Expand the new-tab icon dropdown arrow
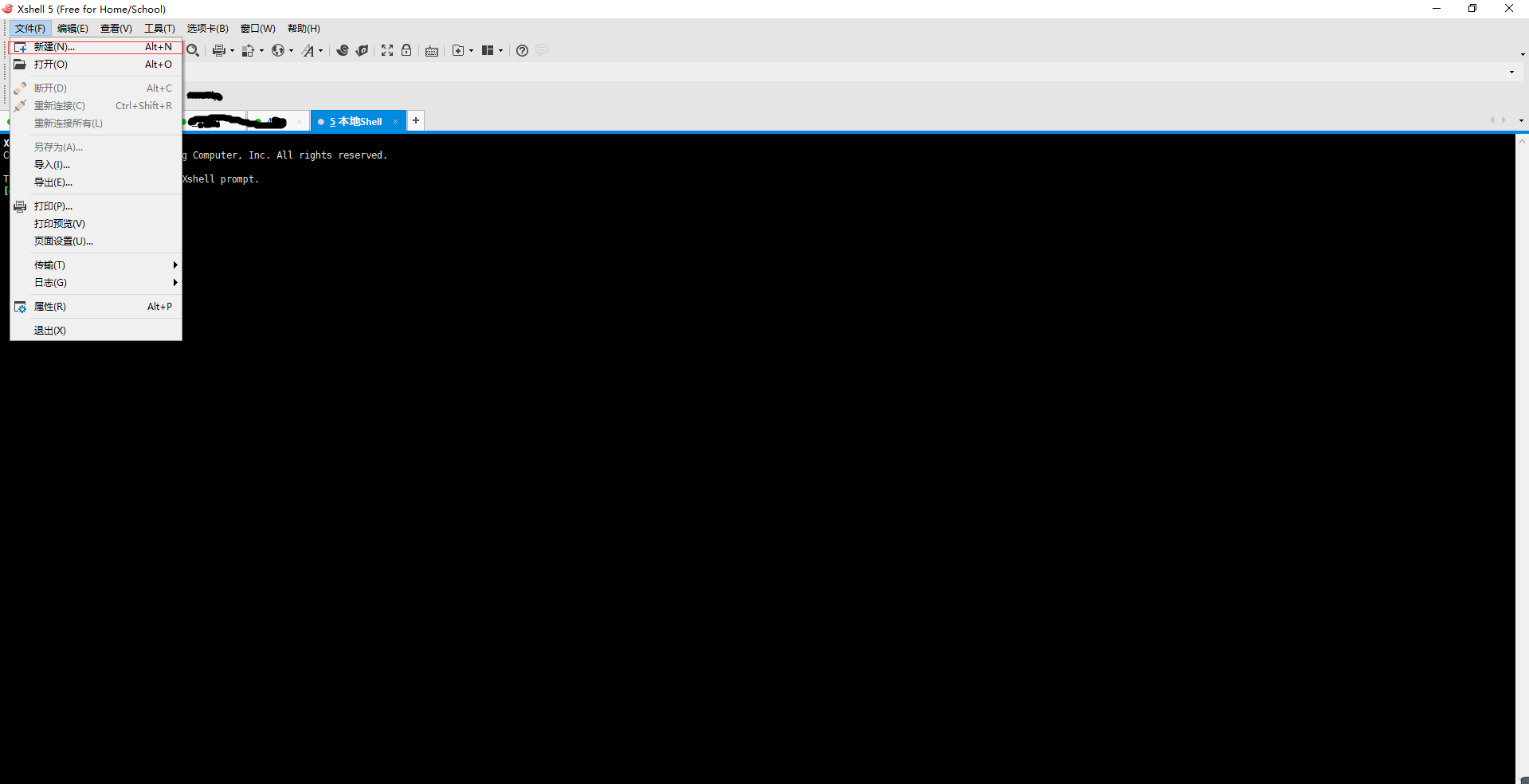 471,50
